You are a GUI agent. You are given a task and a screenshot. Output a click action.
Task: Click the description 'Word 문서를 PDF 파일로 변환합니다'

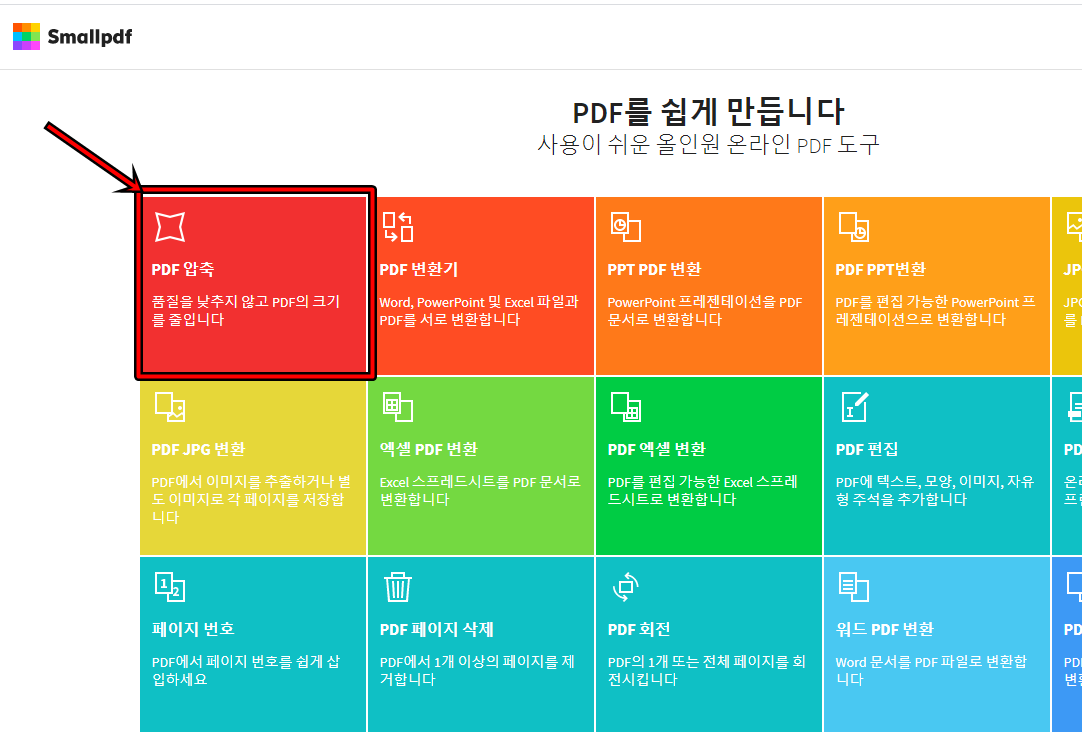click(931, 671)
